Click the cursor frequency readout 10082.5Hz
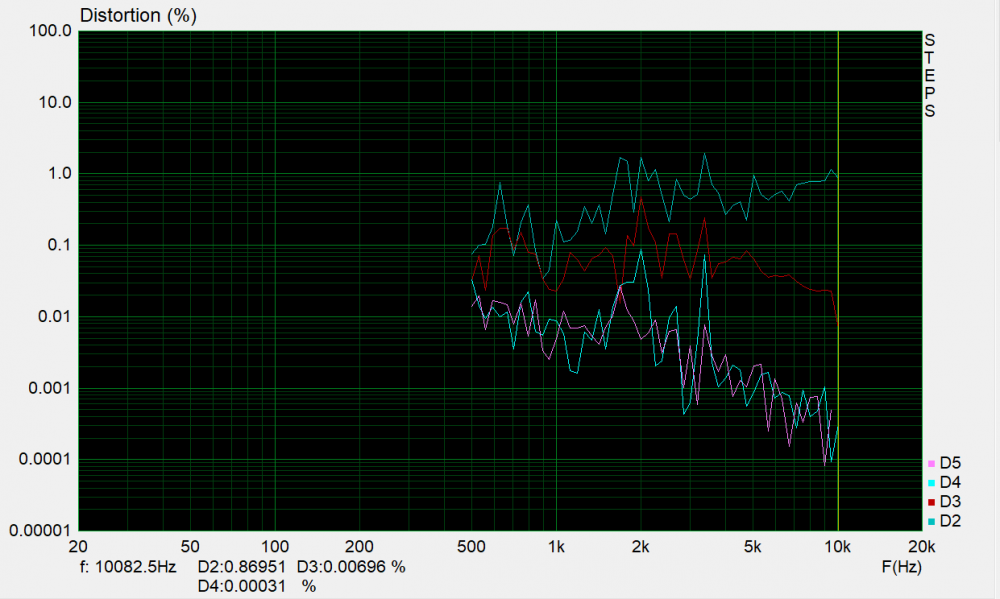 coord(127,567)
